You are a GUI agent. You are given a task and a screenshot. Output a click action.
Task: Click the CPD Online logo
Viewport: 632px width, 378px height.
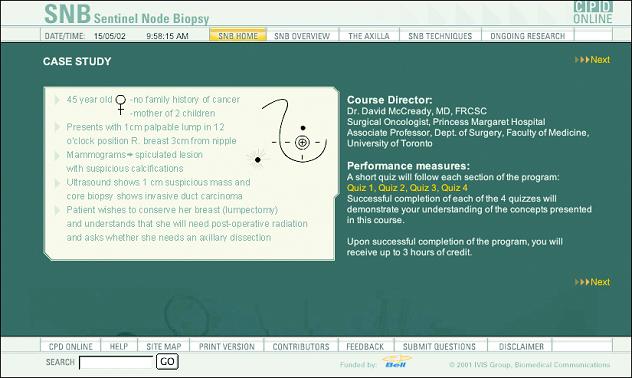(x=592, y=12)
